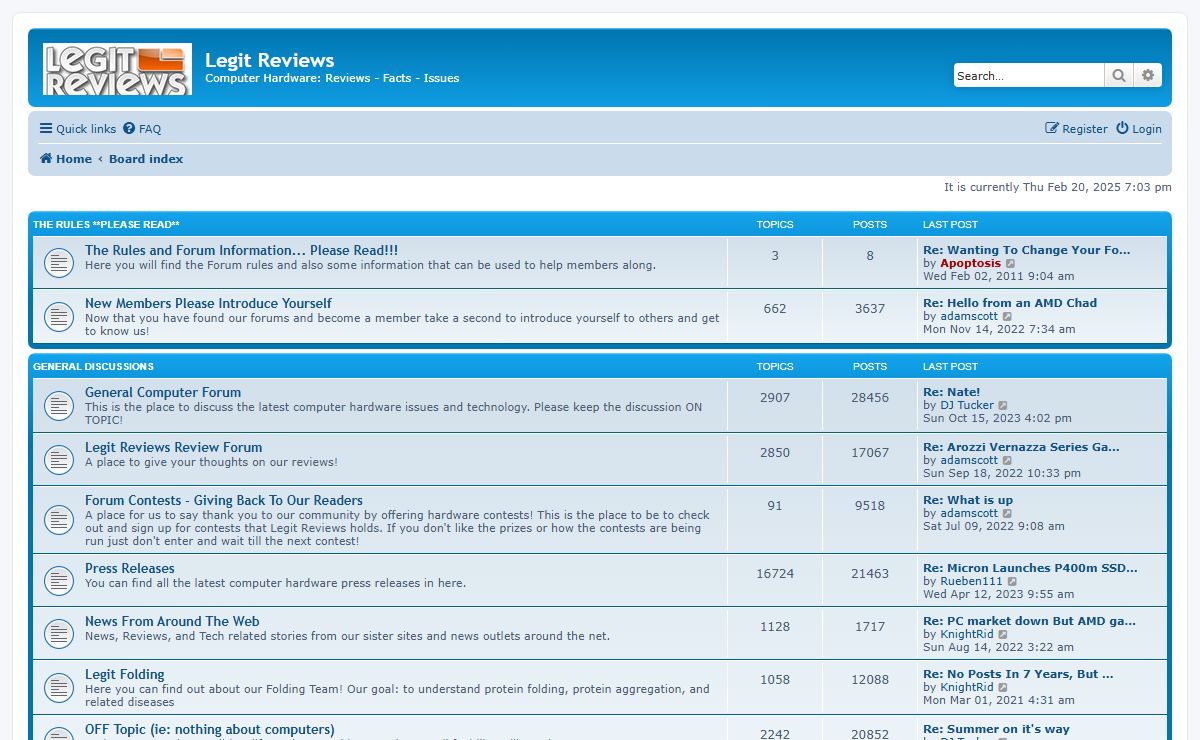Screen dimensions: 1200x740
Task: Open last post Re: Hello from an AMD Chad
Action: [x=1010, y=303]
